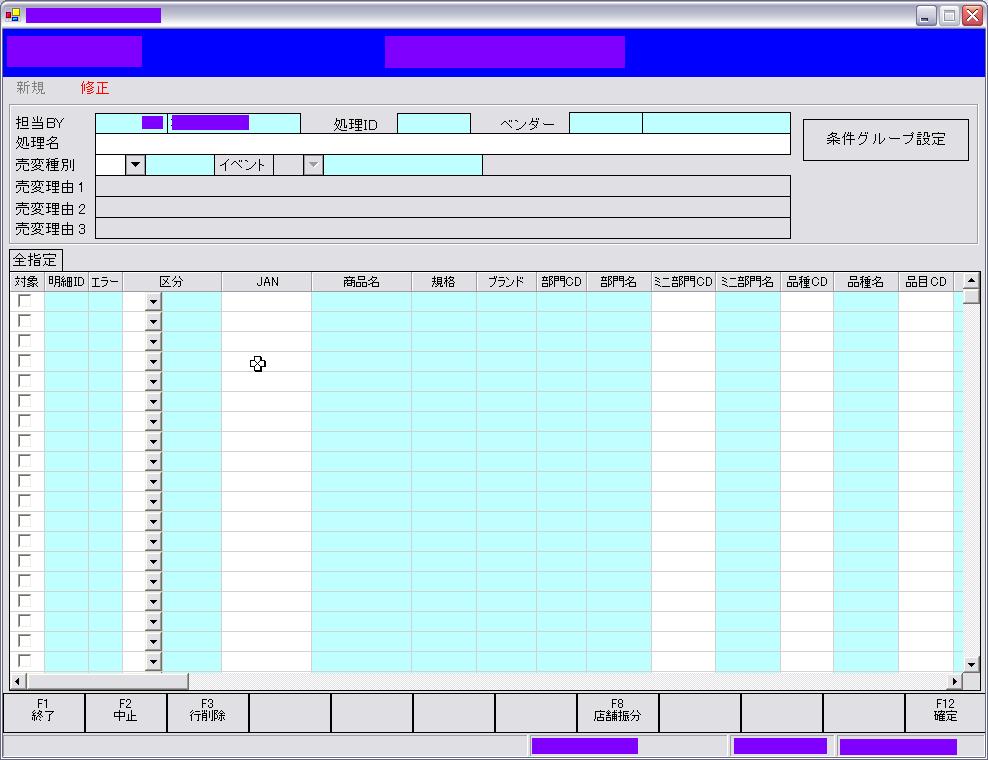Click the 品種CD column header
The width and height of the screenshot is (988, 760).
click(807, 282)
